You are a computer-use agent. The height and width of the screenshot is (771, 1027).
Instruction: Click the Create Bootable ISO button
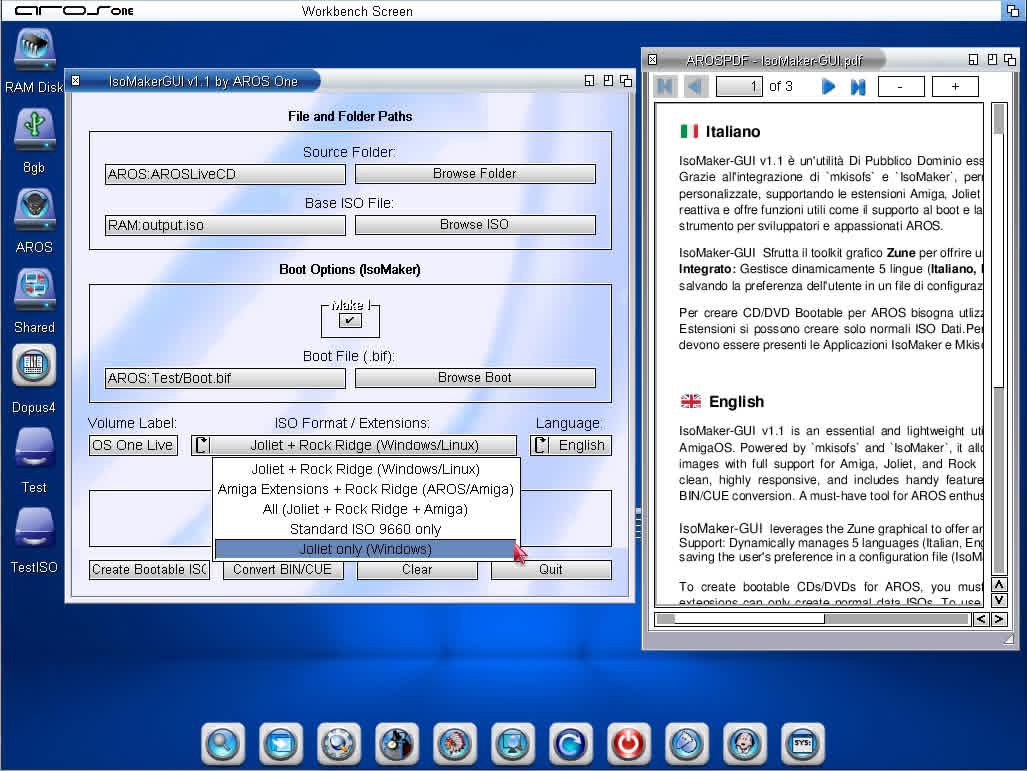point(149,570)
